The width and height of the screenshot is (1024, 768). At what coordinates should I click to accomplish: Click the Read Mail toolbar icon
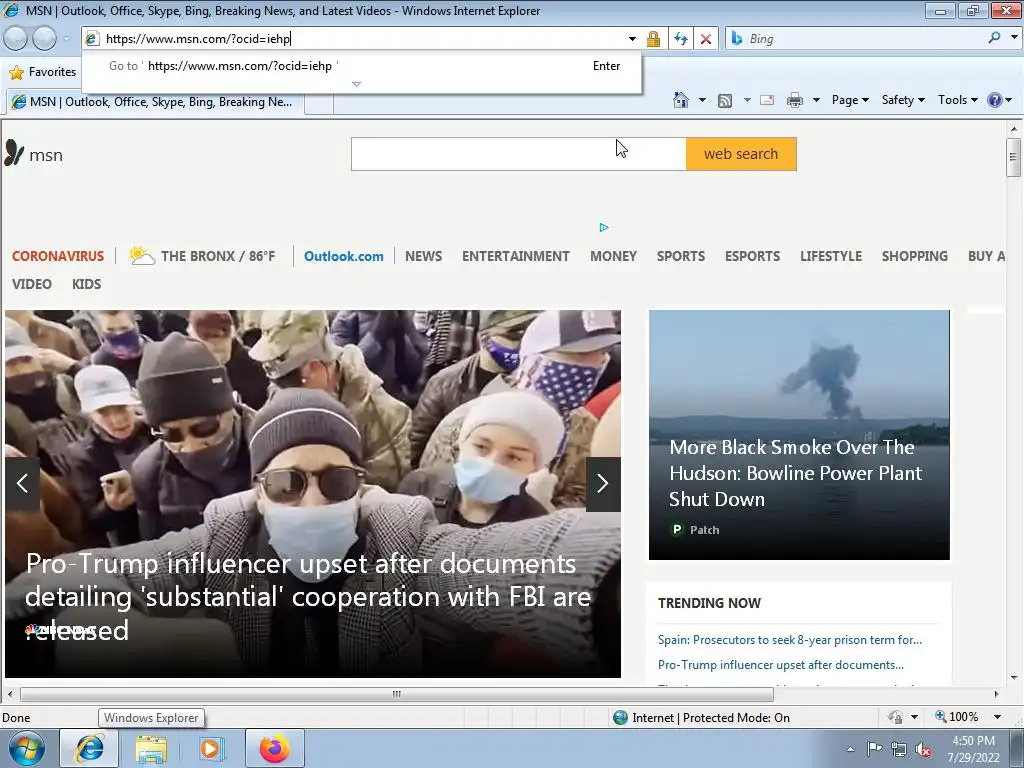tap(767, 100)
